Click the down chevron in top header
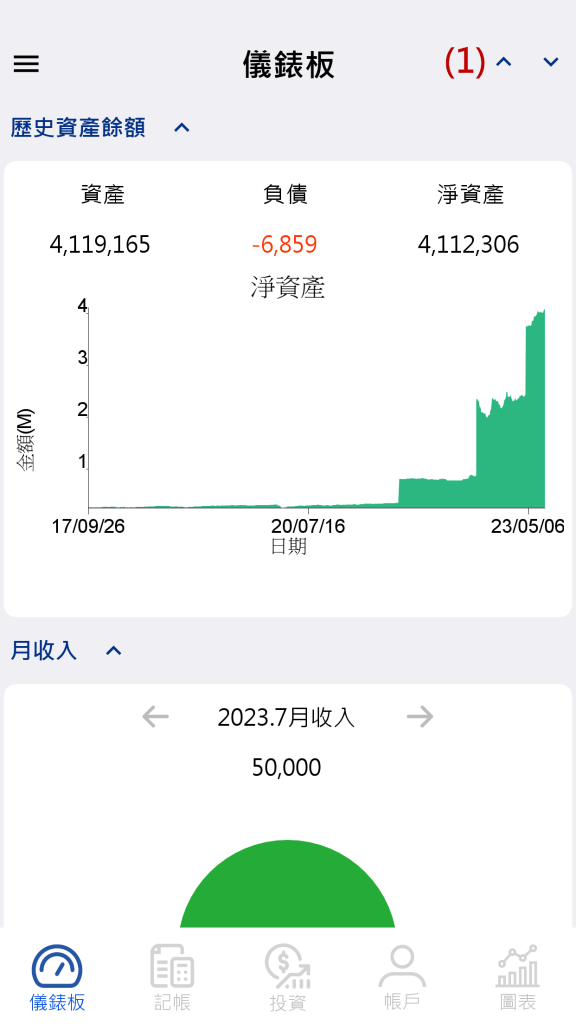The height and width of the screenshot is (1024, 576). (551, 62)
